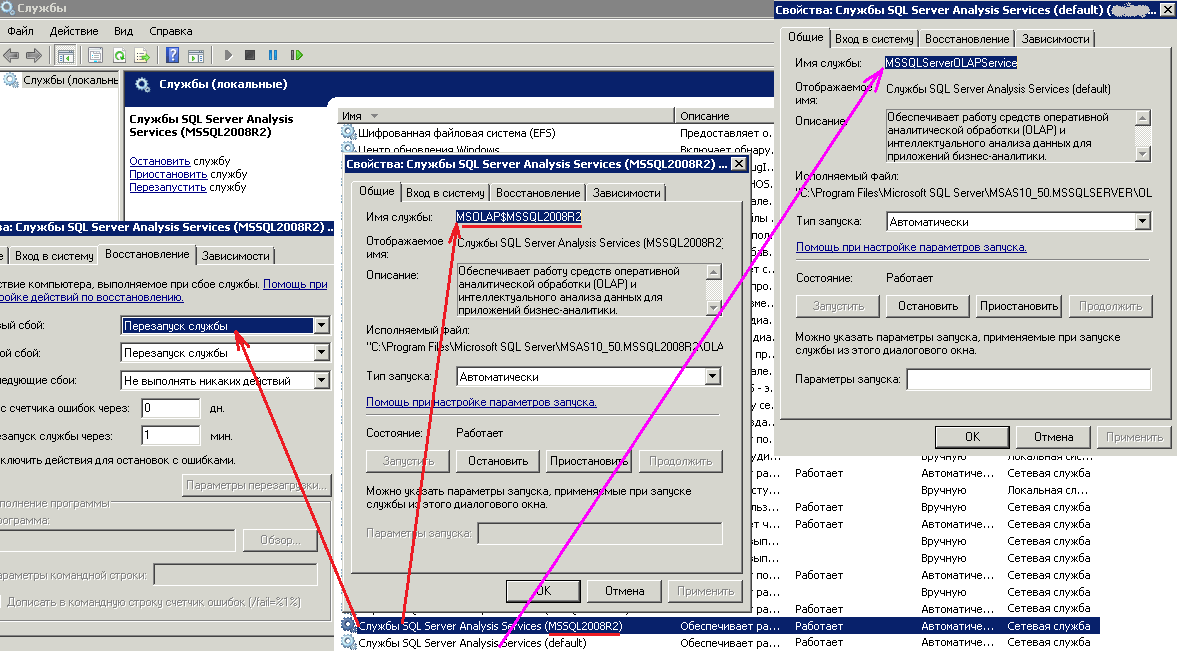Switch to Восстановление tab in MSOLAP$MSSQL2008R2 dialog
Viewport: 1177px width, 651px height.
(538, 193)
